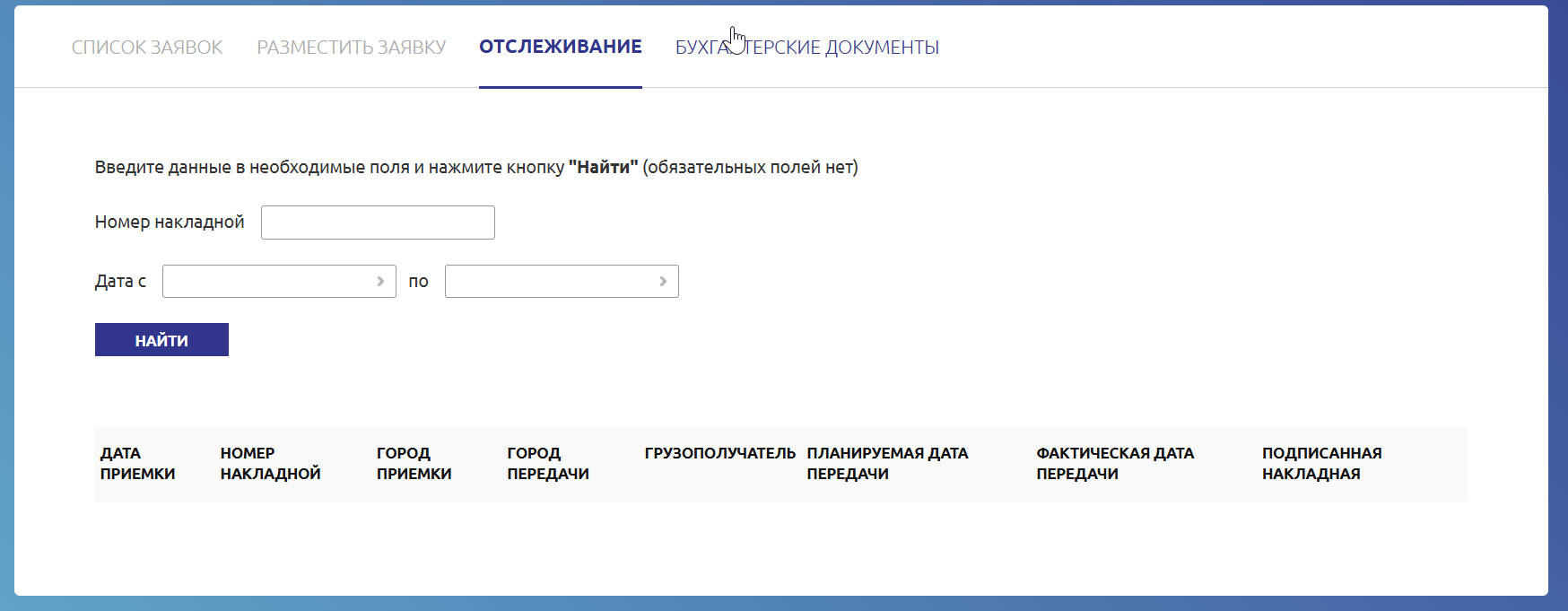Click the ГОРОД ПЕРЕДАЧИ column header
This screenshot has width=1568, height=611.
click(548, 463)
